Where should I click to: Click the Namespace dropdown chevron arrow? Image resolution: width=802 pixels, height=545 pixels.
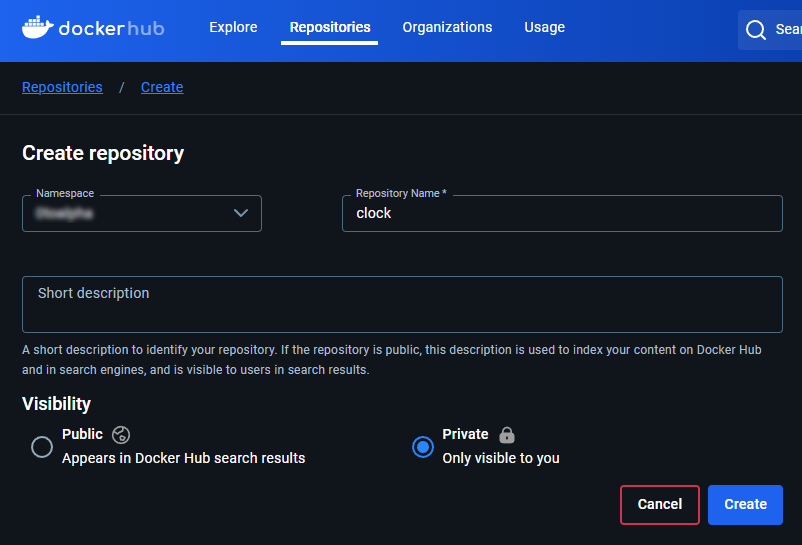(x=241, y=213)
